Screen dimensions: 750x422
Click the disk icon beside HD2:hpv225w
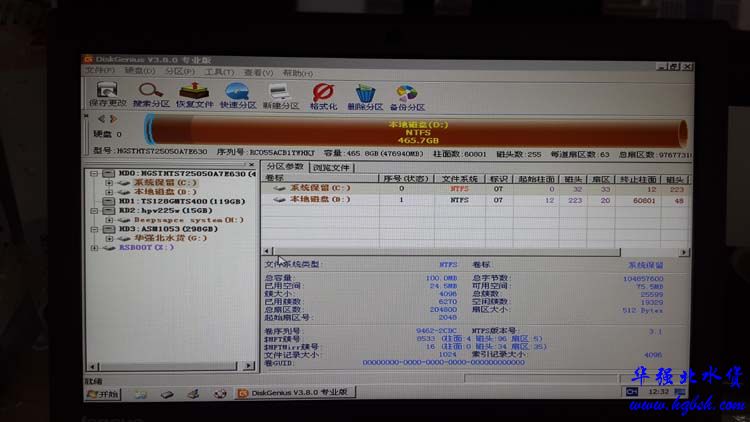click(x=109, y=211)
